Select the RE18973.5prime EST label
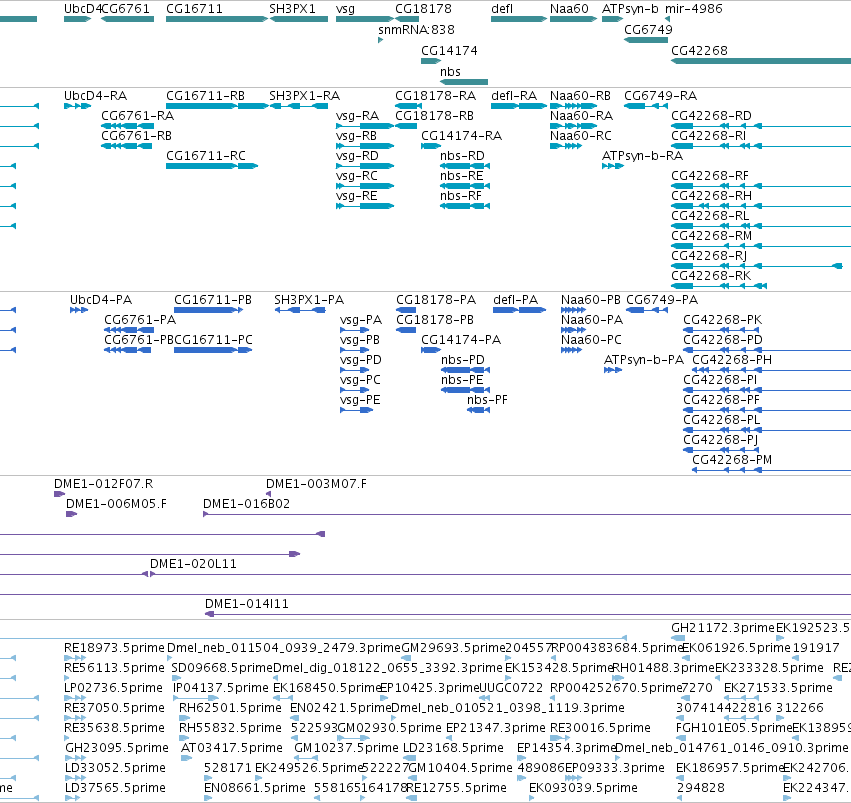Viewport: 851px width, 803px height. [x=114, y=648]
